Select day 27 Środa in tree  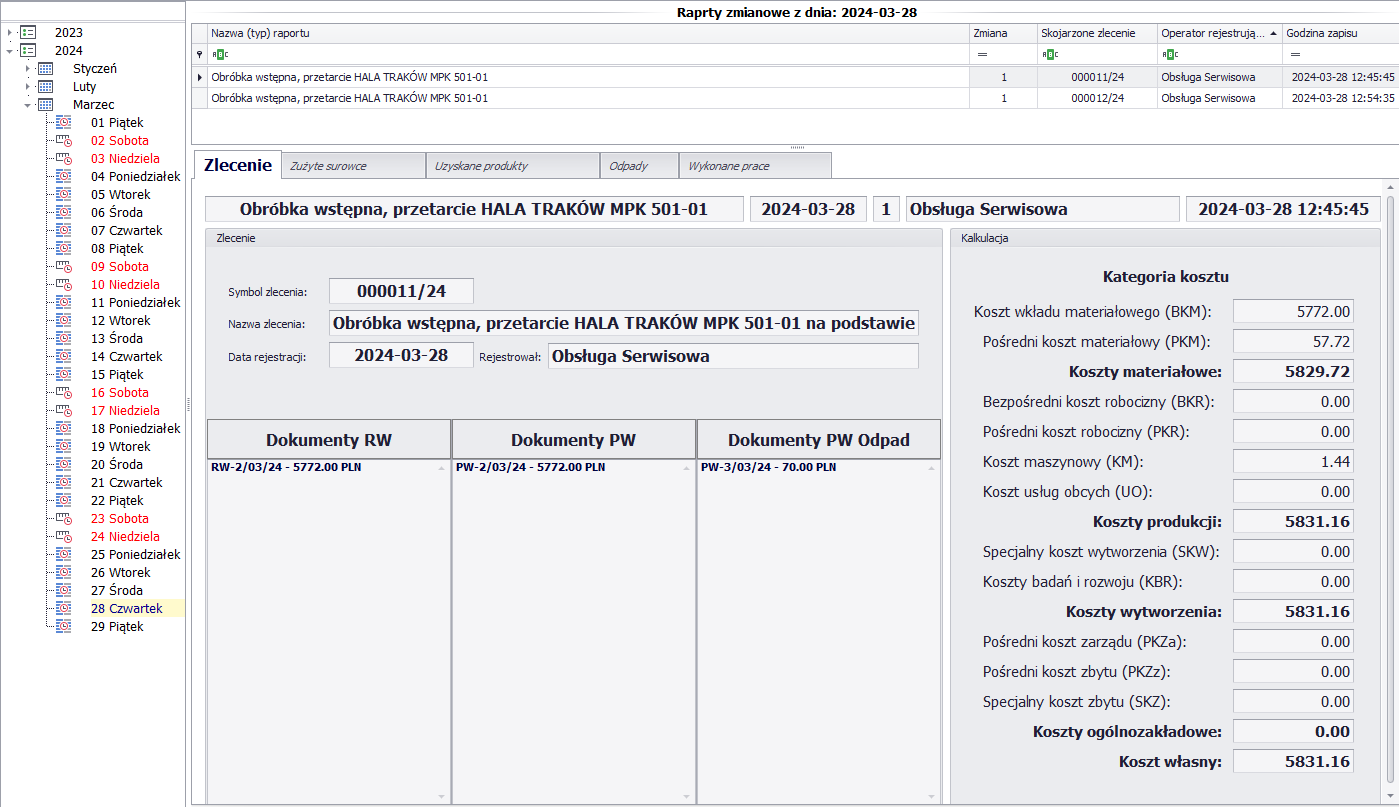tap(117, 591)
